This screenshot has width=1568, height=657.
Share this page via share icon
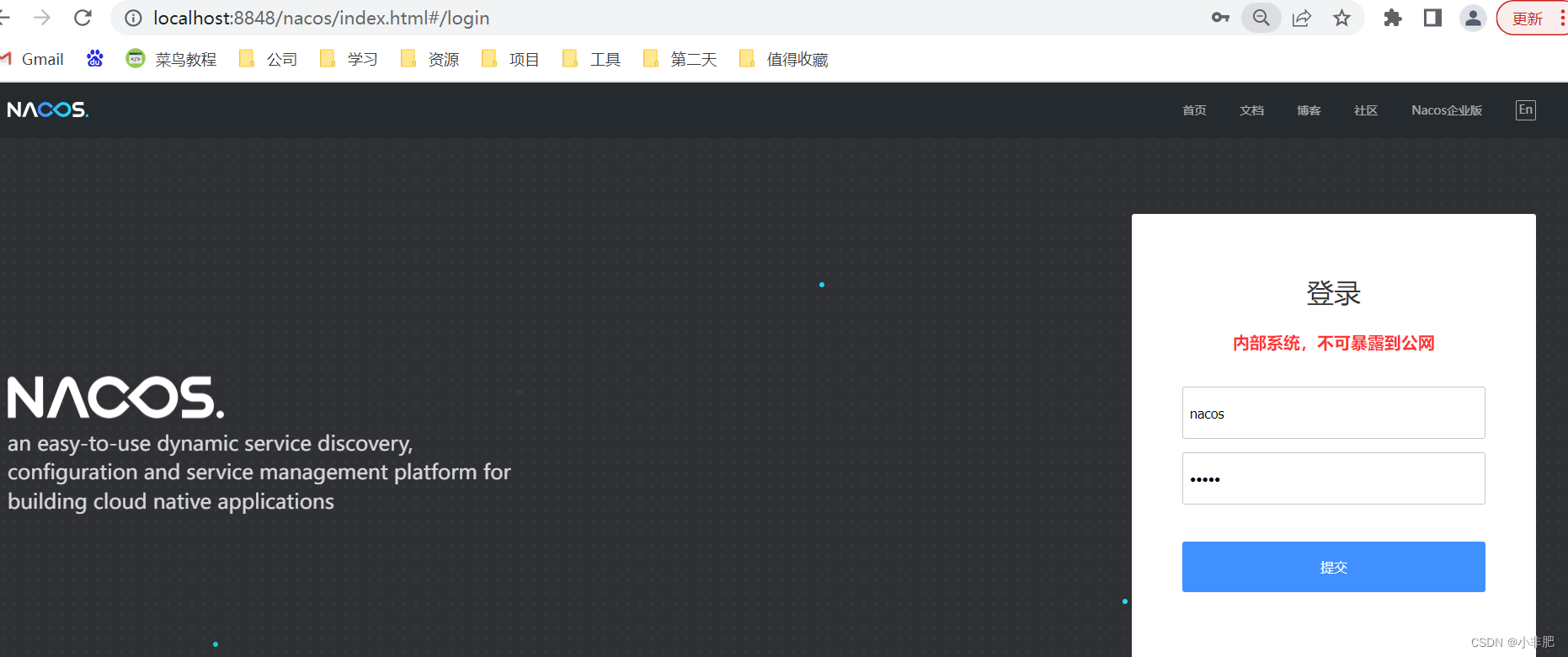point(1302,18)
